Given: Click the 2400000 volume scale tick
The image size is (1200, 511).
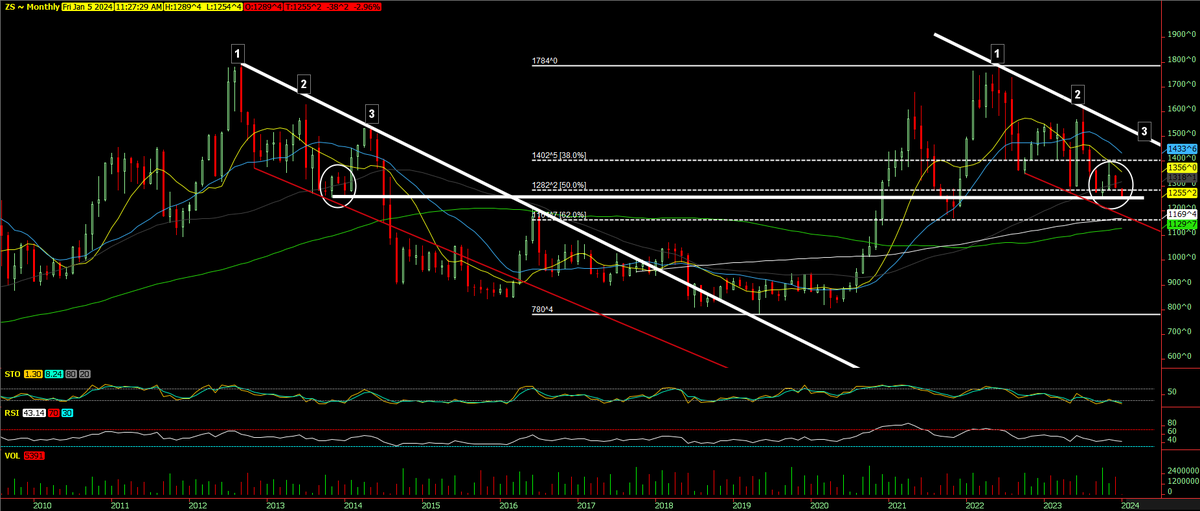Looking at the screenshot, I should [1181, 469].
